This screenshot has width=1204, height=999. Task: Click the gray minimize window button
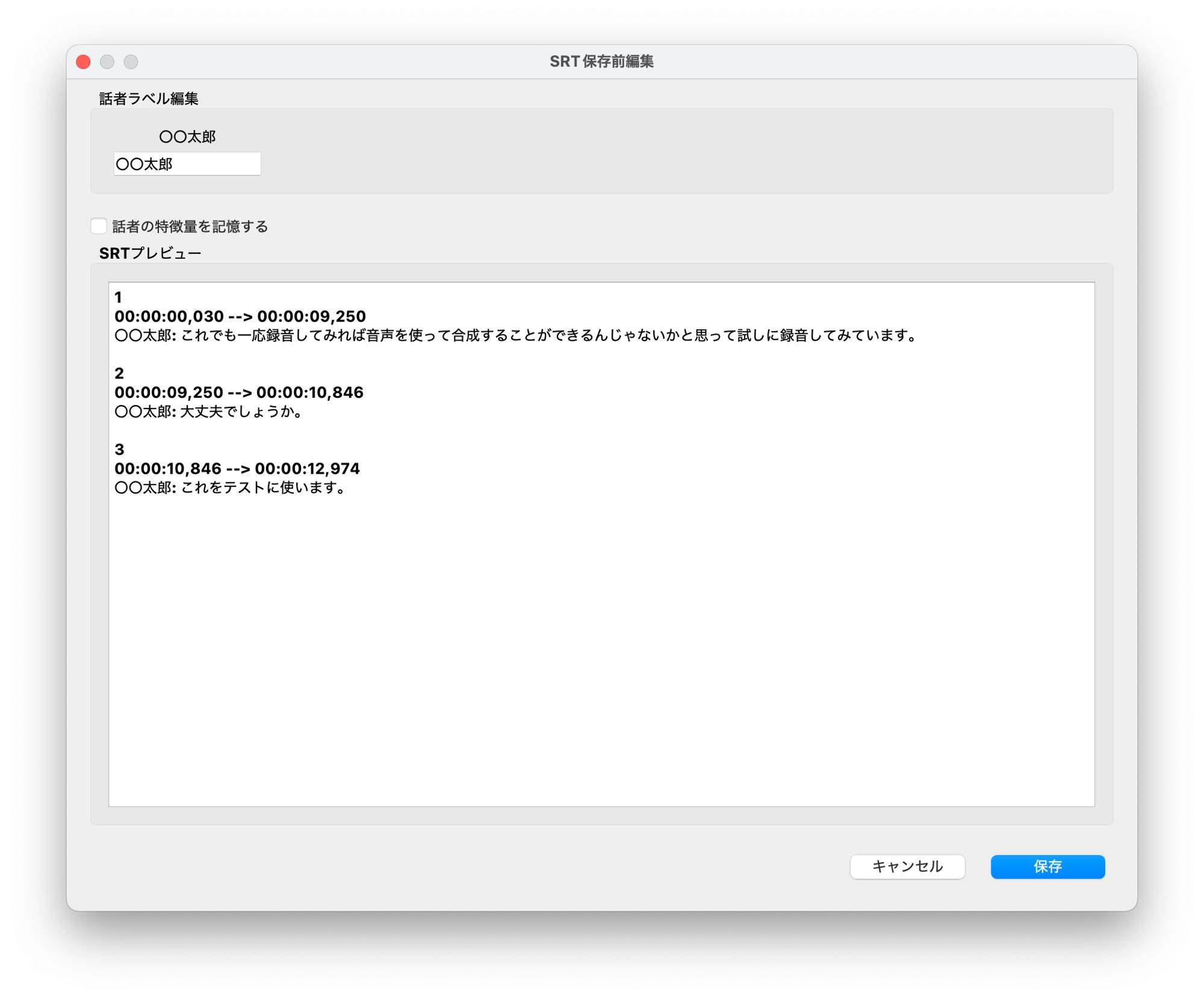pos(107,62)
